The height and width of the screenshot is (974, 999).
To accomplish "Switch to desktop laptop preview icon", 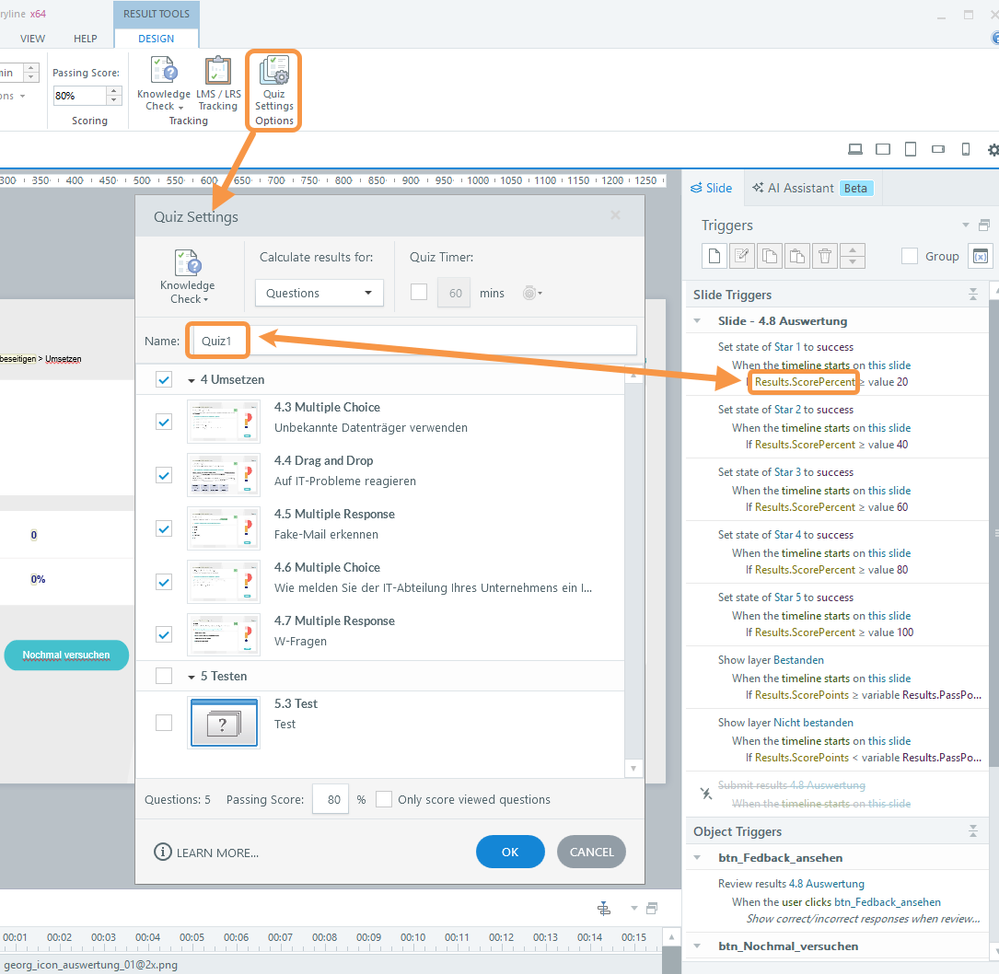I will [x=855, y=149].
